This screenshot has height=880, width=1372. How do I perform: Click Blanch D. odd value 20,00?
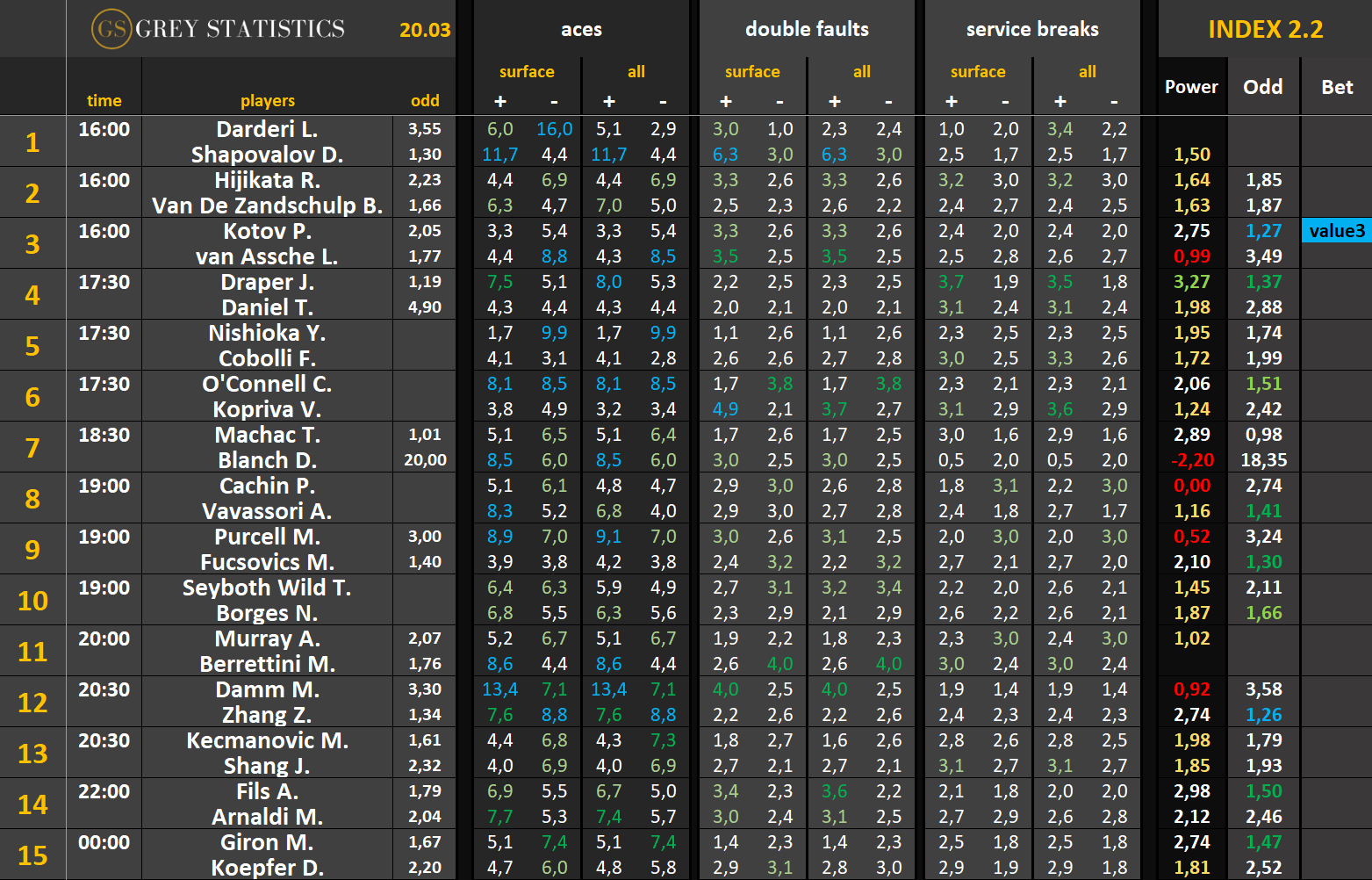425,460
